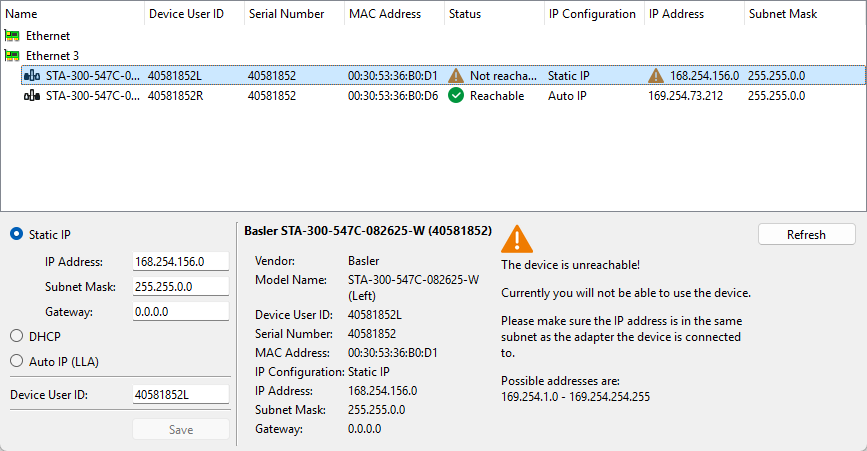
Task: Click the Ethernet network adapter icon
Action: tap(12, 36)
